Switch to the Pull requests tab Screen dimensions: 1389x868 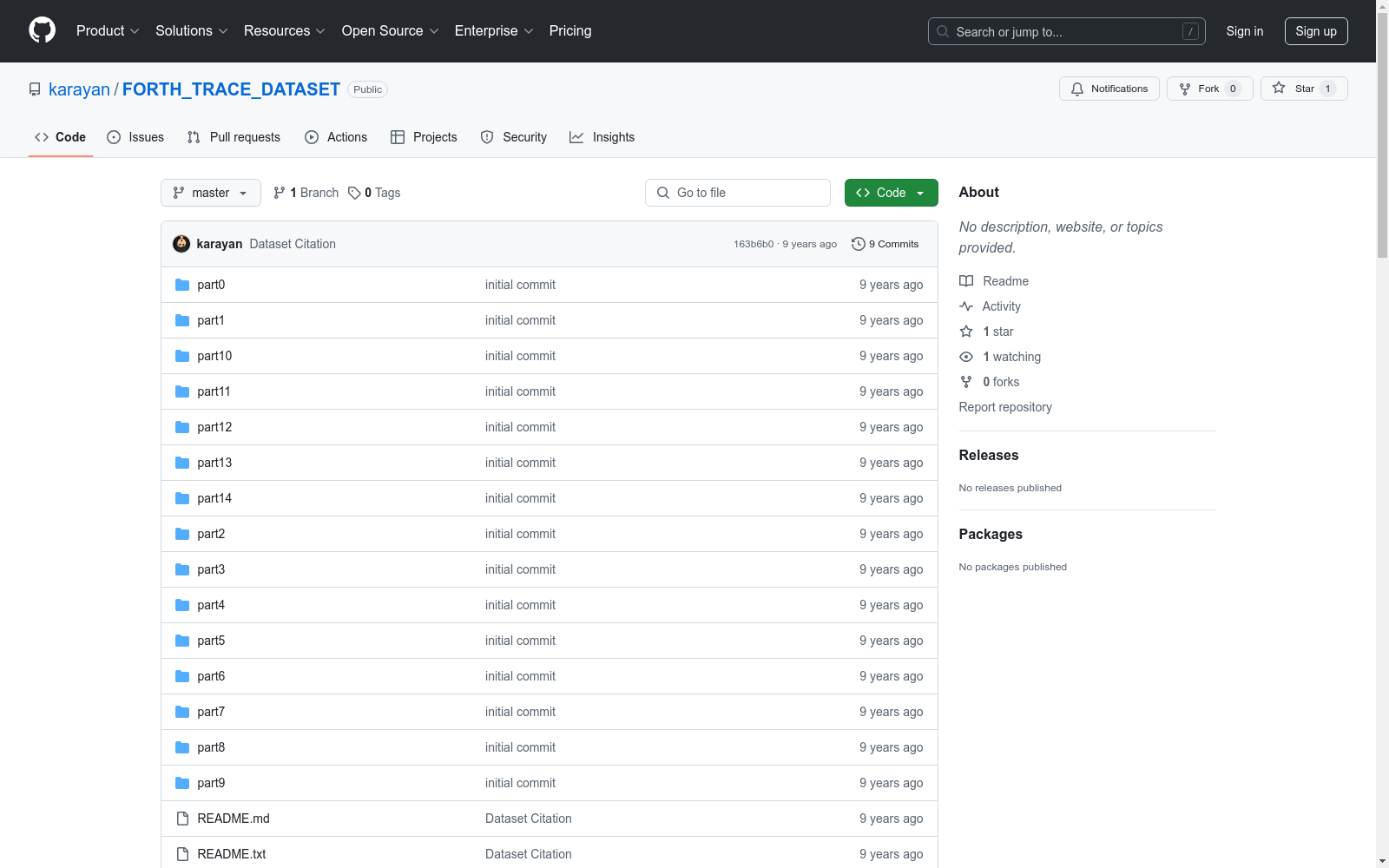[234, 137]
